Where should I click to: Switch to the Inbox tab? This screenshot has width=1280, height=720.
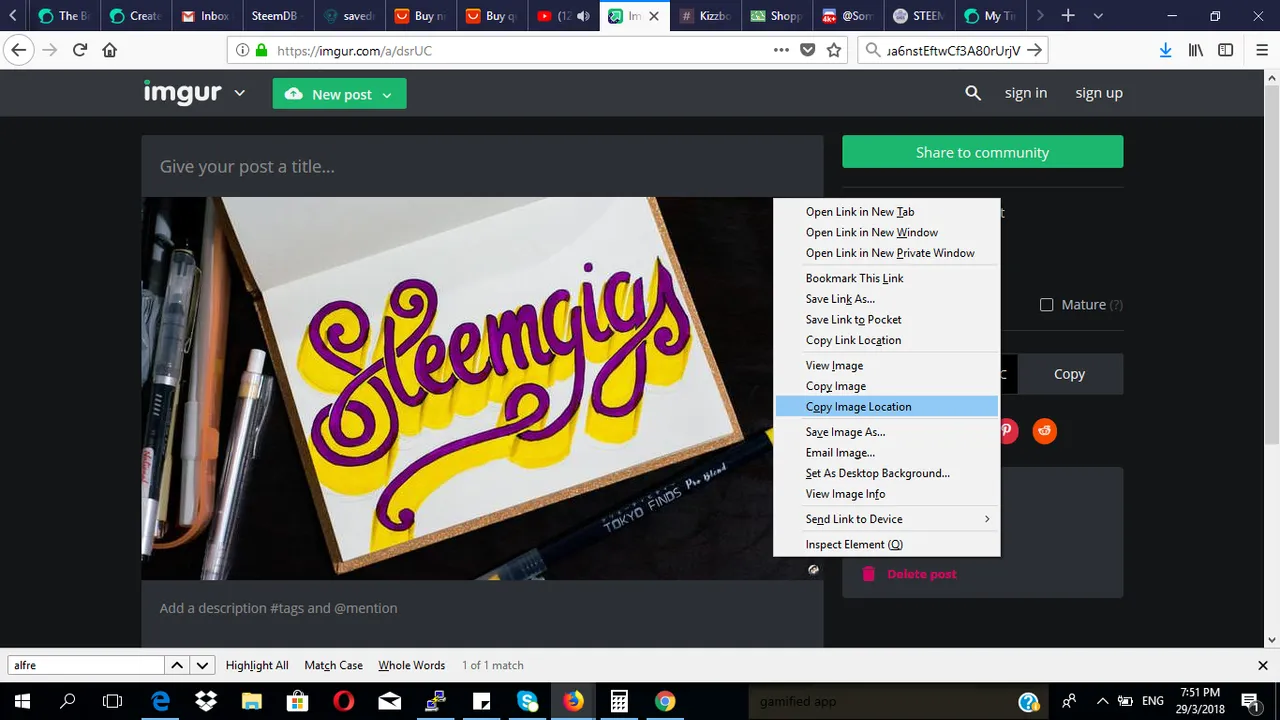coord(205,16)
